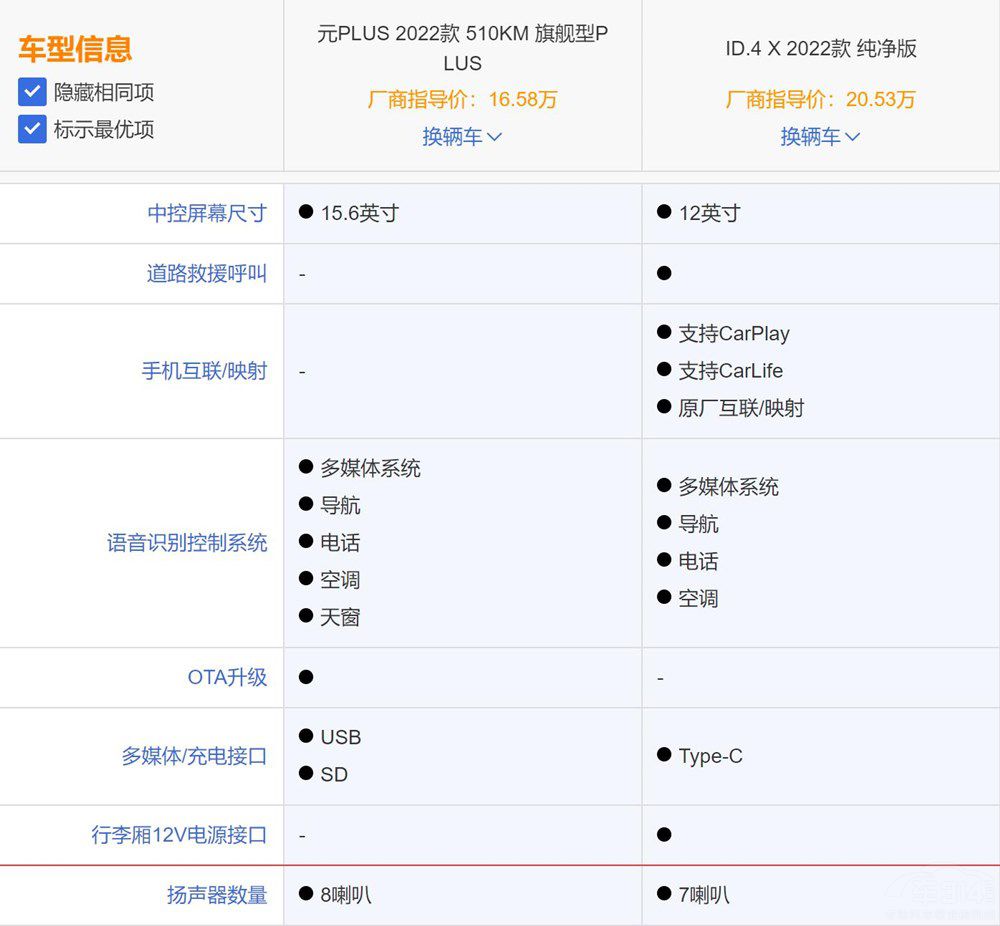Click the 车型信息 heading
This screenshot has width=1000, height=926.
point(75,49)
